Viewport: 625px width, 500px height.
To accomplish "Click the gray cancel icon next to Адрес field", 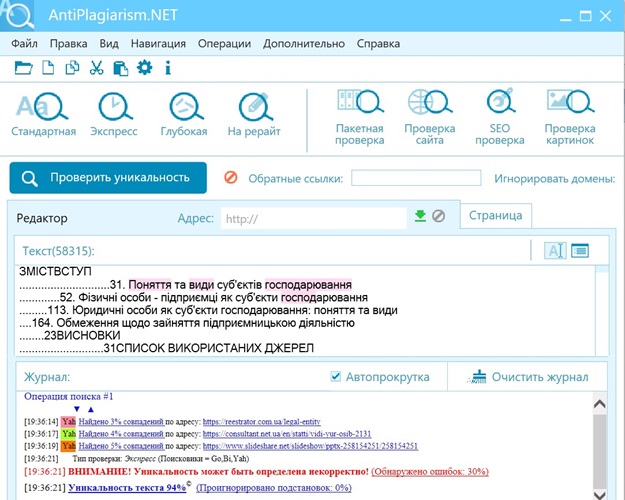I will tap(438, 216).
